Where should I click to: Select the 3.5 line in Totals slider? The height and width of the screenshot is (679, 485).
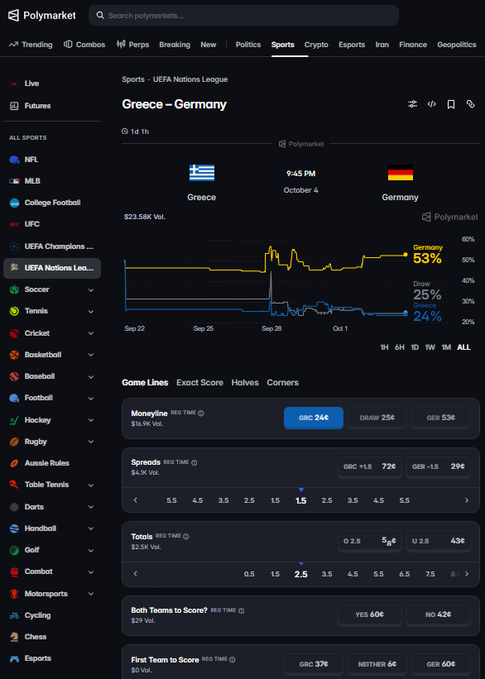pos(327,574)
